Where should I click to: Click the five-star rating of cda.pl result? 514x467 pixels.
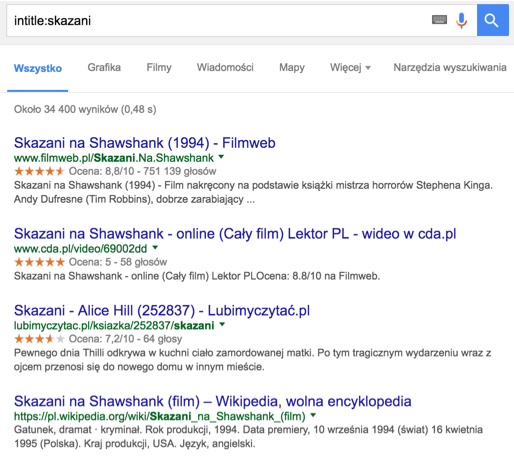tap(39, 262)
